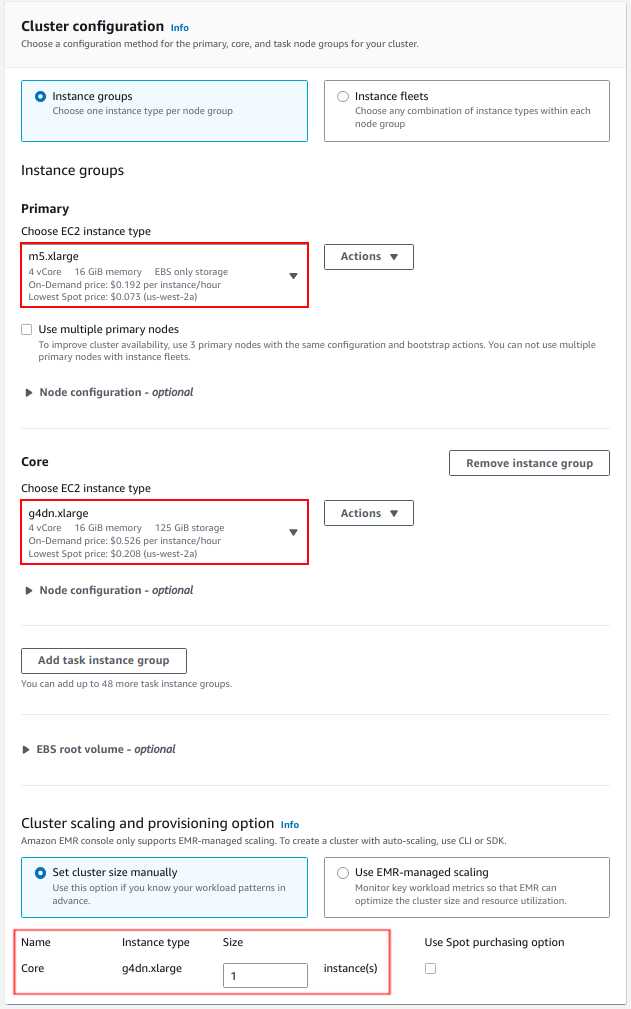The height and width of the screenshot is (1009, 631).
Task: Click the arrow icon in Core instance dropdown
Action: coord(293,533)
